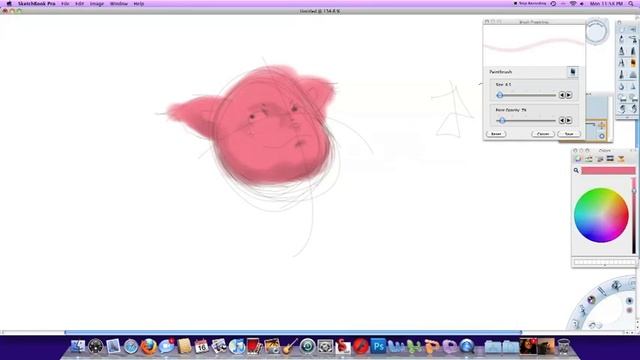Screen dimensions: 640x360
Task: Pick a color from the color wheel
Action: [x=601, y=215]
